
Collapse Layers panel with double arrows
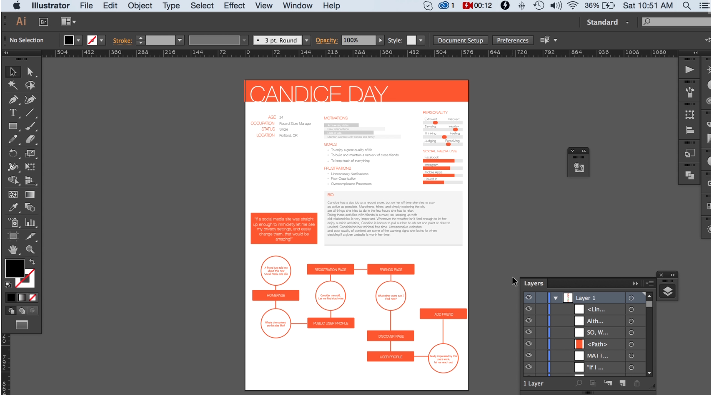click(x=635, y=283)
